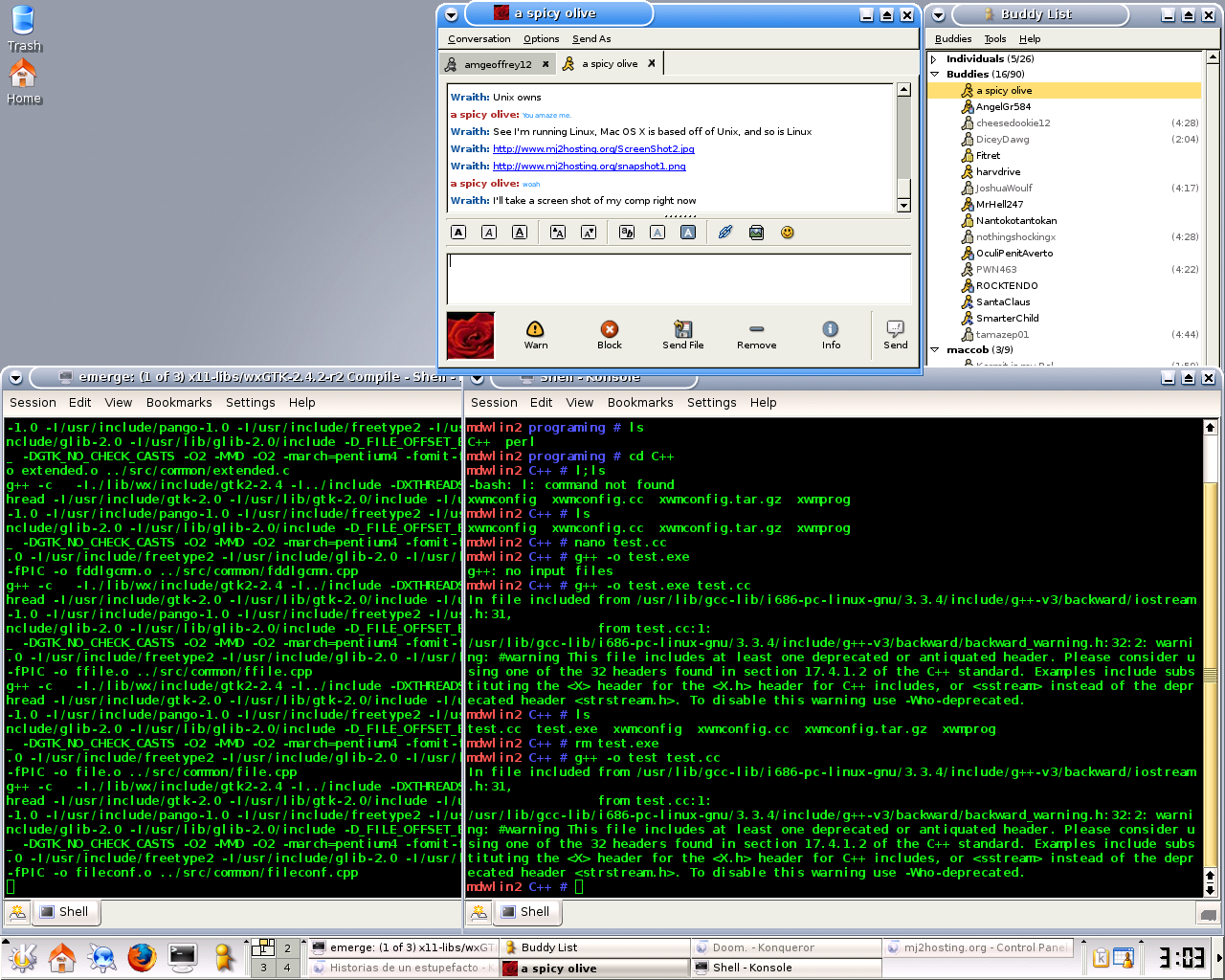Screen dimensions: 1225x980
Task: Toggle bold text formatting
Action: pyautogui.click(x=458, y=233)
